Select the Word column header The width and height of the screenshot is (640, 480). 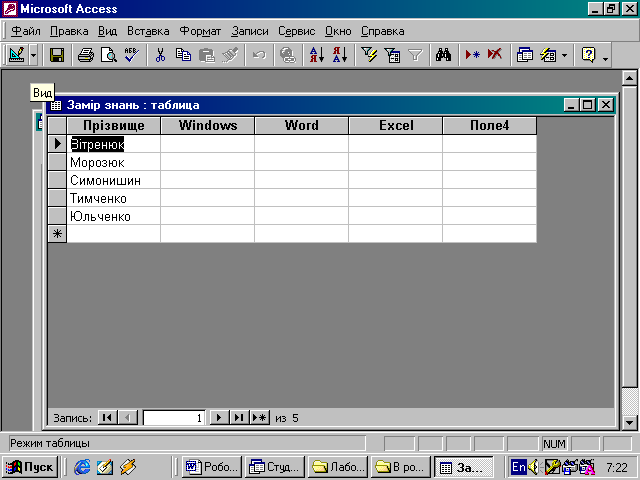(x=302, y=125)
